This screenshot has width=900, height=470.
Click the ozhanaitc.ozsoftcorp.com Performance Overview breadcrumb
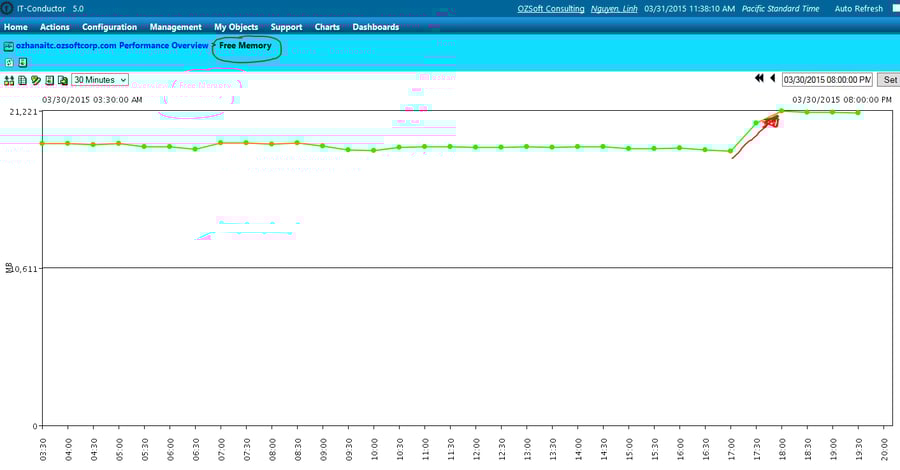pos(112,46)
